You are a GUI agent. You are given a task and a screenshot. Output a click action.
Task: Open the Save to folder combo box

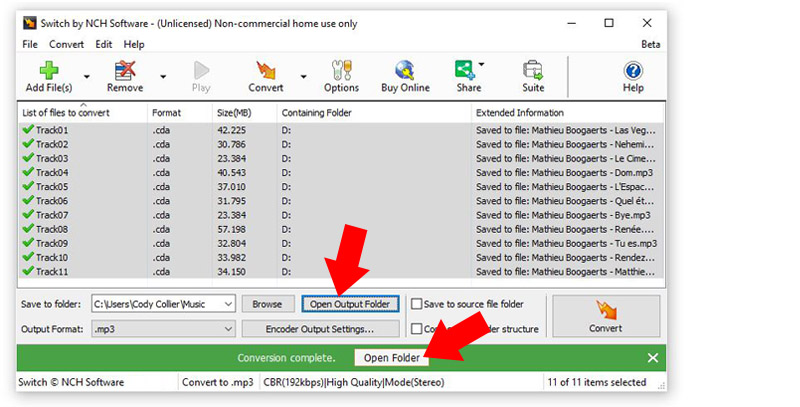pos(163,304)
